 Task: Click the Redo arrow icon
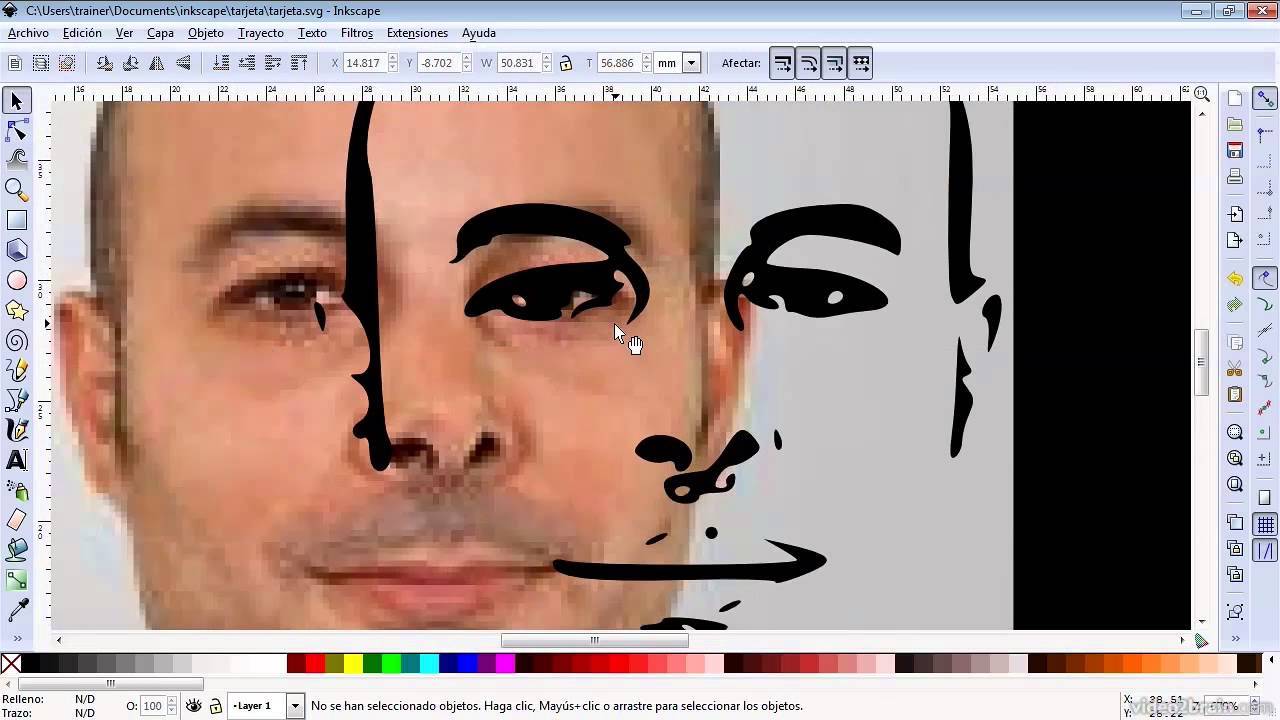click(x=1235, y=305)
